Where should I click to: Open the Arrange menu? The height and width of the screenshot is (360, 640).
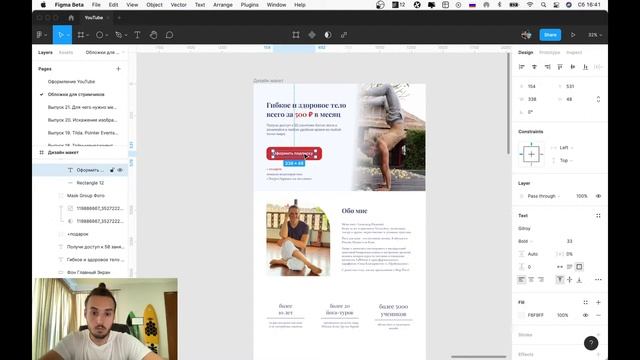(223, 5)
